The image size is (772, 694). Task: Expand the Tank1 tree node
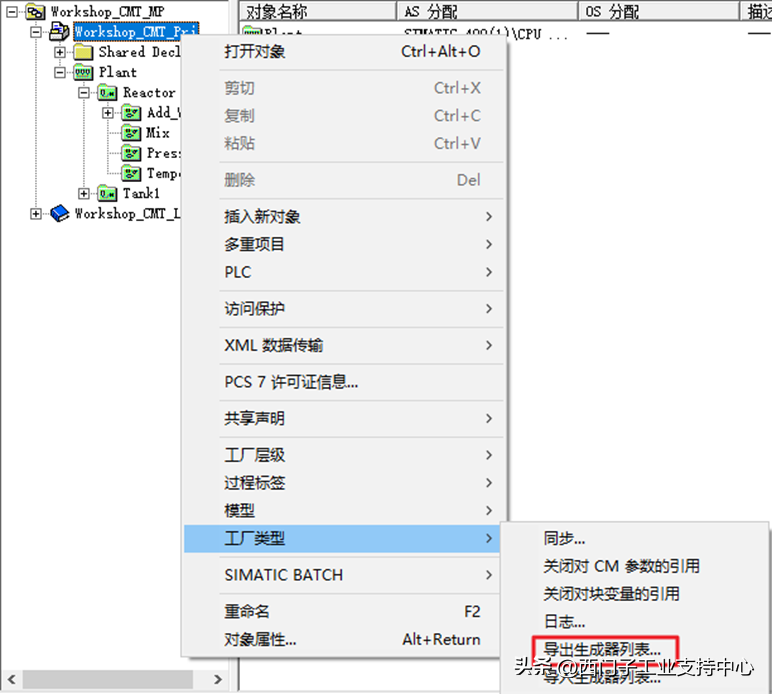84,193
